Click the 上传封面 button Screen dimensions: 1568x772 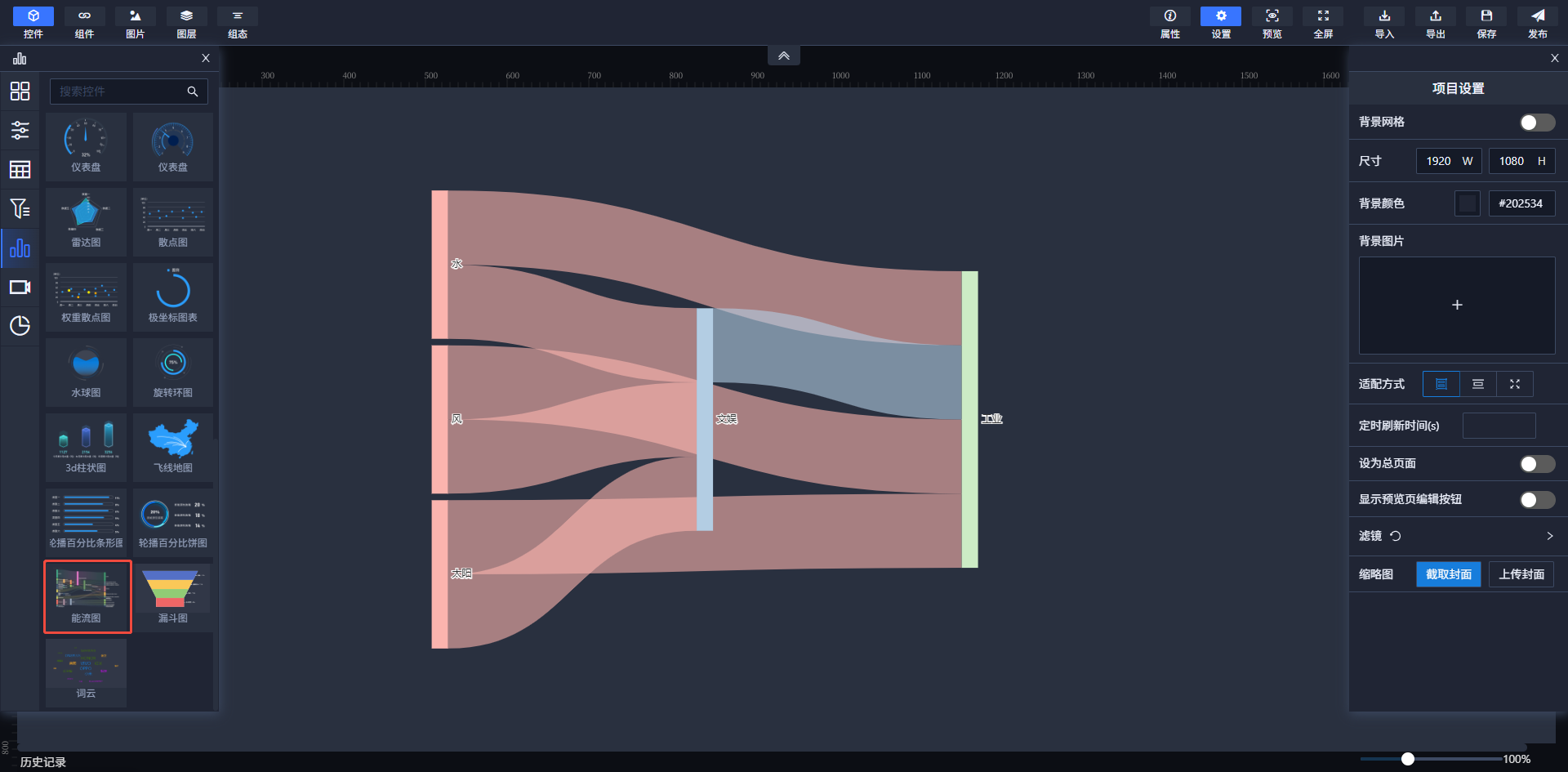(x=1521, y=574)
